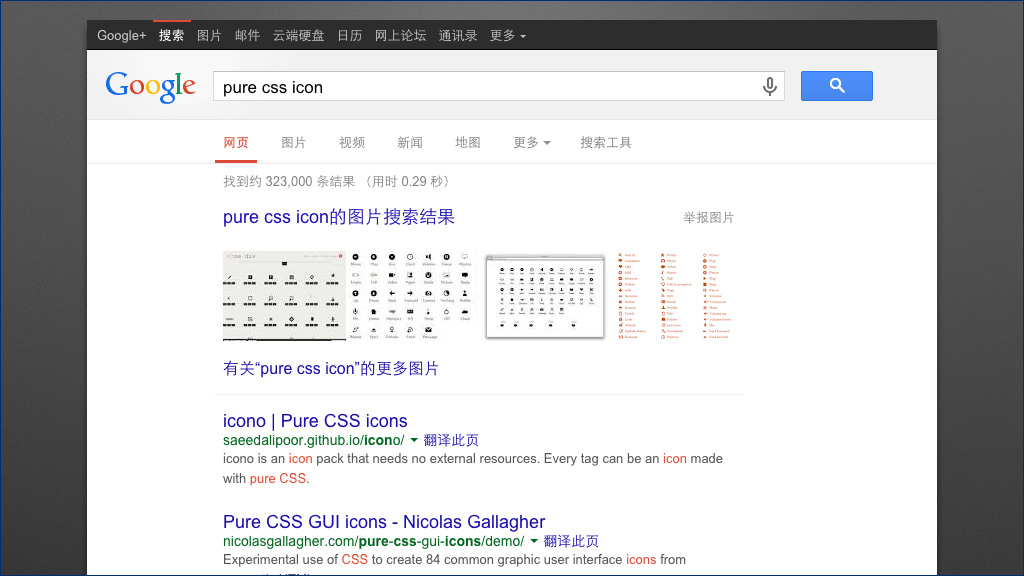Open 云端硬盘 in the top bar
Viewport: 1024px width, 576px height.
point(298,35)
